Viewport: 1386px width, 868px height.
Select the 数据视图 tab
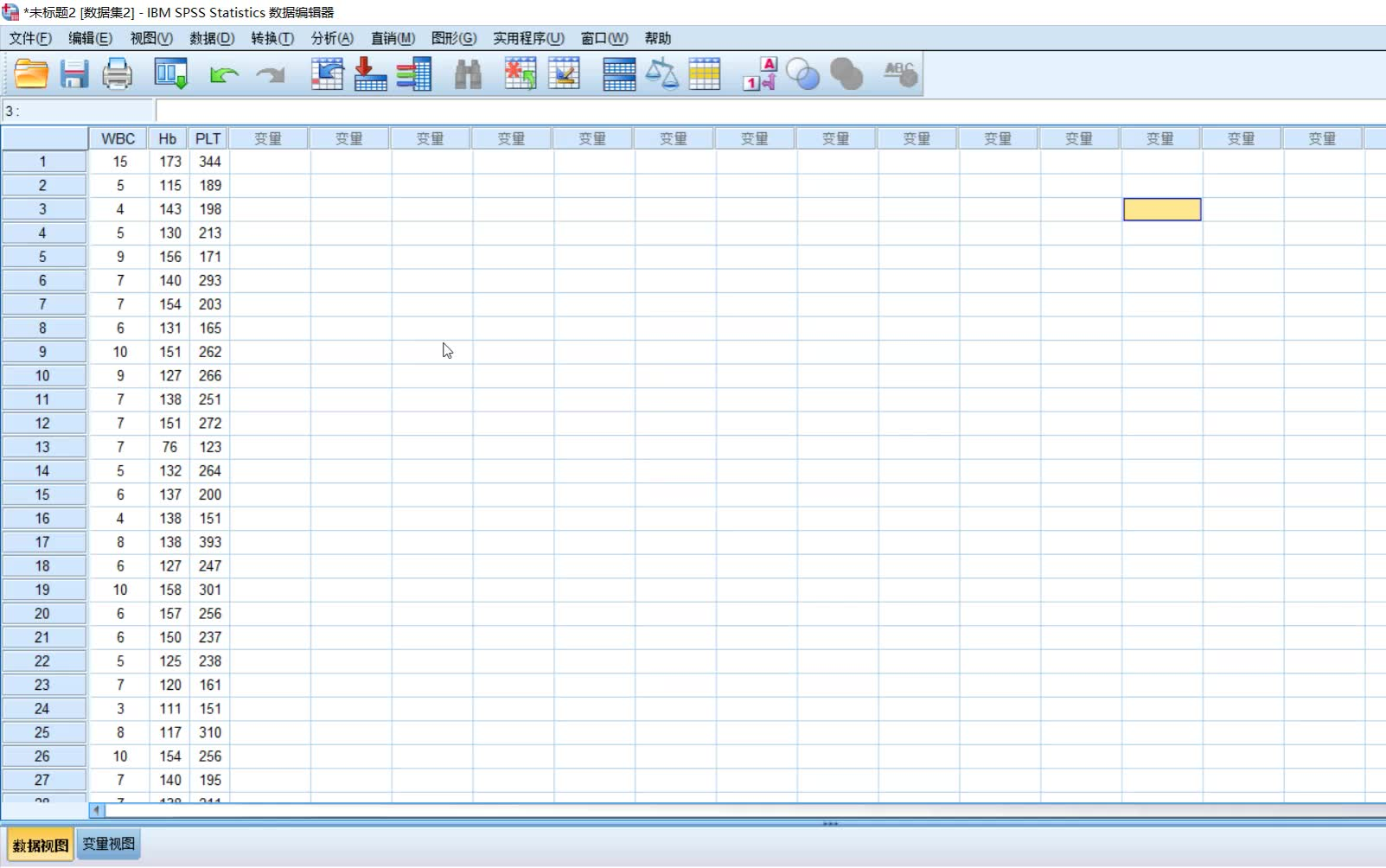pos(40,845)
